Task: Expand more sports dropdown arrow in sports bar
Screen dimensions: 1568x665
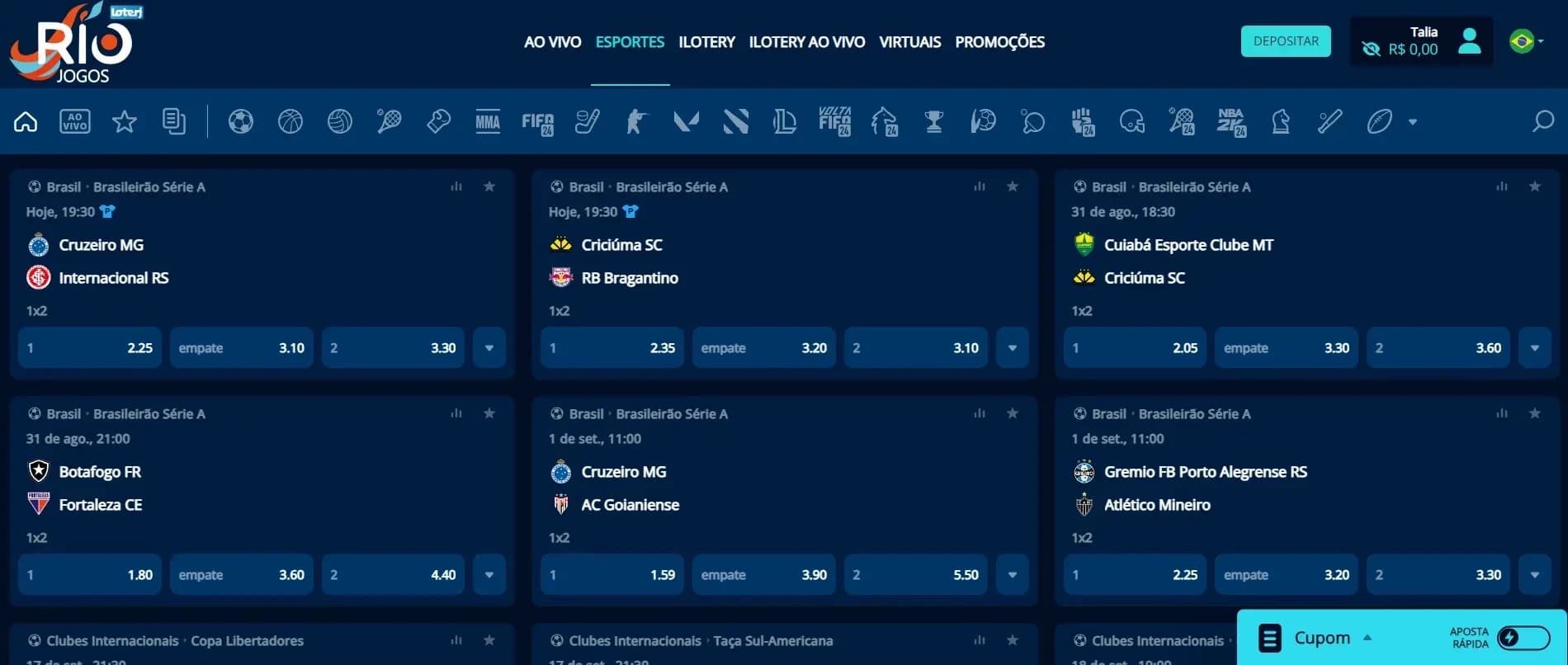Action: click(1413, 122)
